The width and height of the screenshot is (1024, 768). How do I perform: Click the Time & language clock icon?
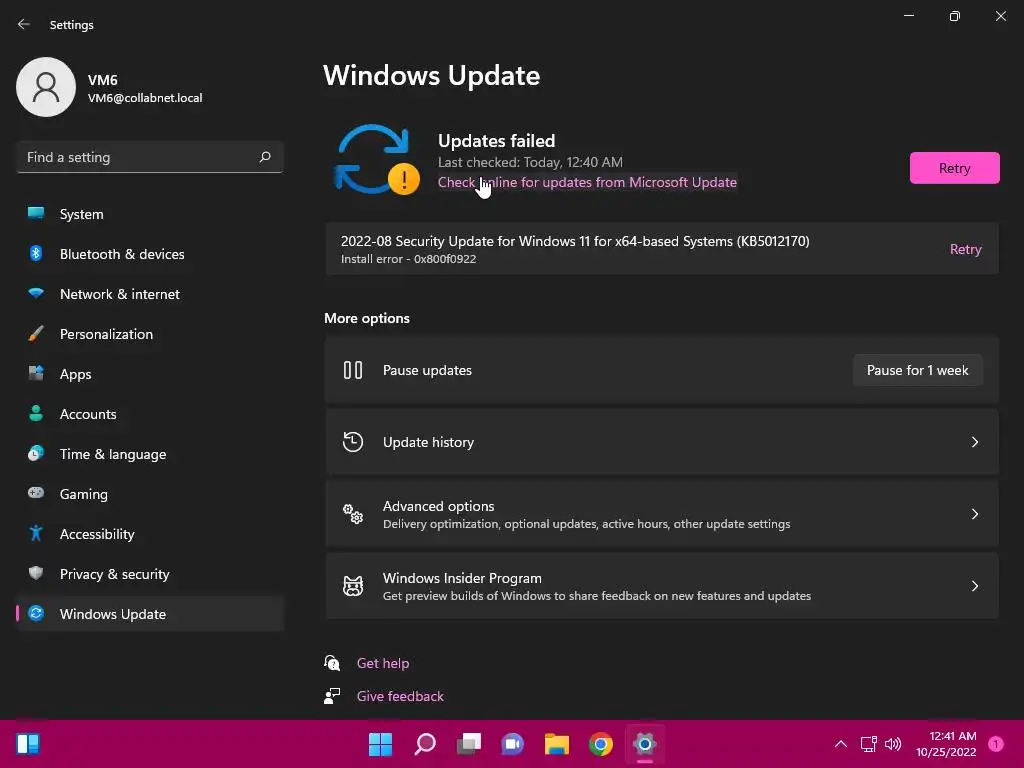[36, 453]
